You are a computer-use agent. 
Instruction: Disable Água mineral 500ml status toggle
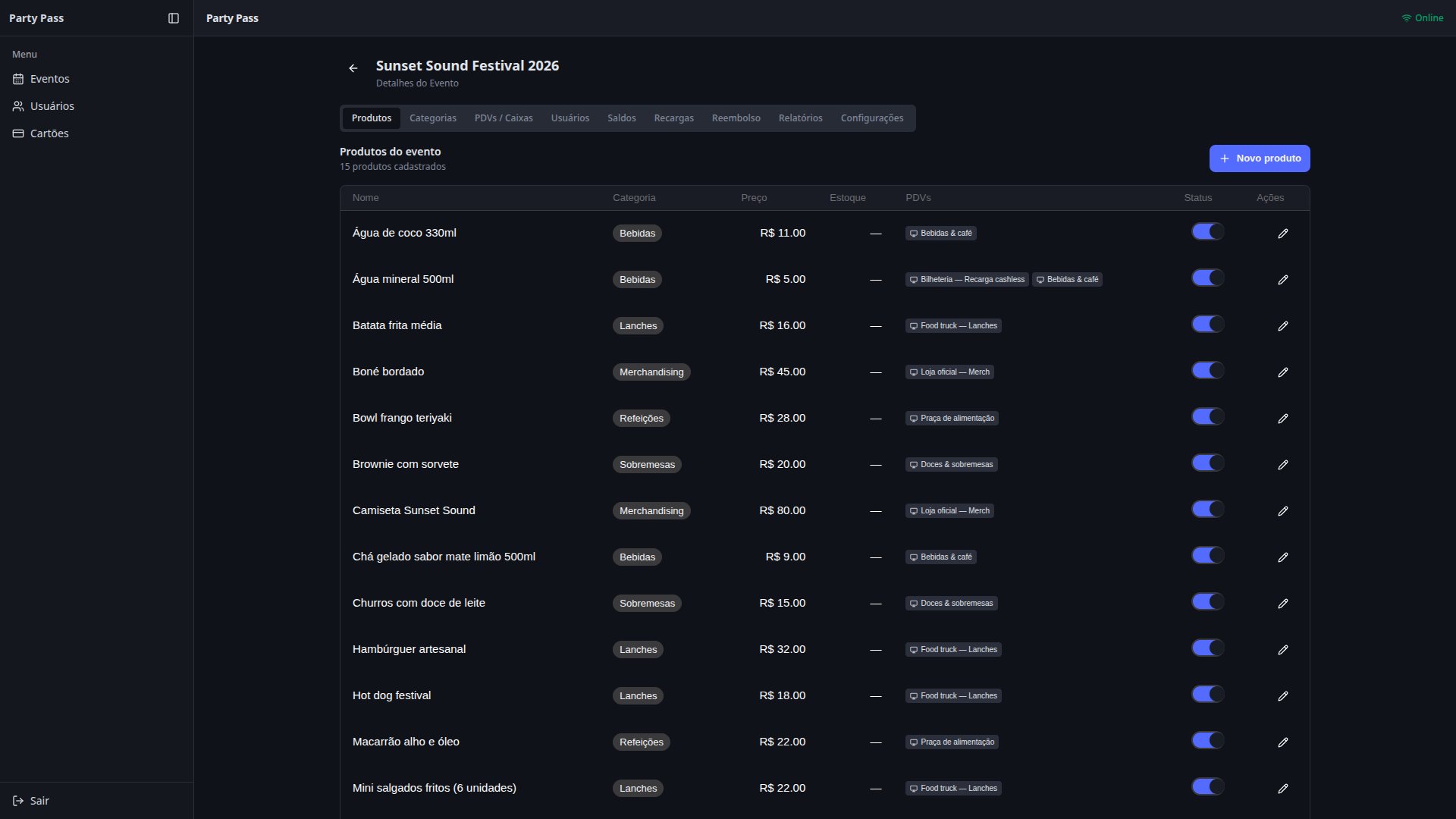1207,278
